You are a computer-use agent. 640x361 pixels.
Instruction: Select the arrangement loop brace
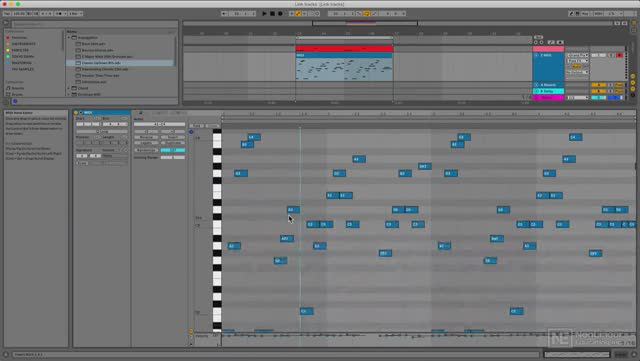344,38
